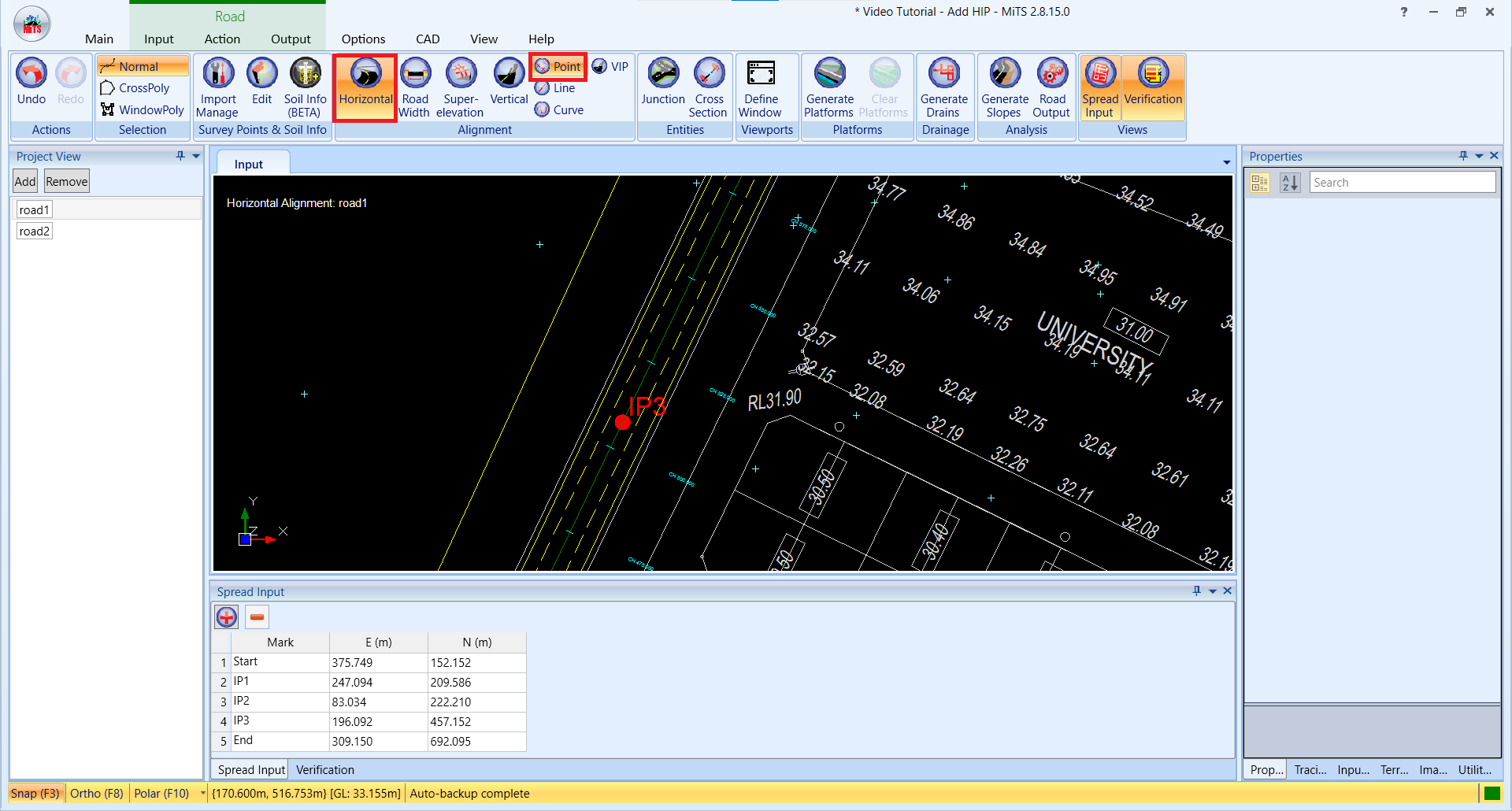The width and height of the screenshot is (1512, 811).
Task: Open the Action ribbon tab
Action: coord(222,39)
